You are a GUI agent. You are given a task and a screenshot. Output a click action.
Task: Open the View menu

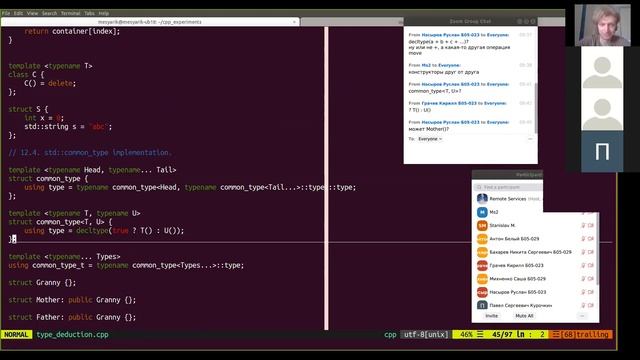pyautogui.click(x=32, y=13)
